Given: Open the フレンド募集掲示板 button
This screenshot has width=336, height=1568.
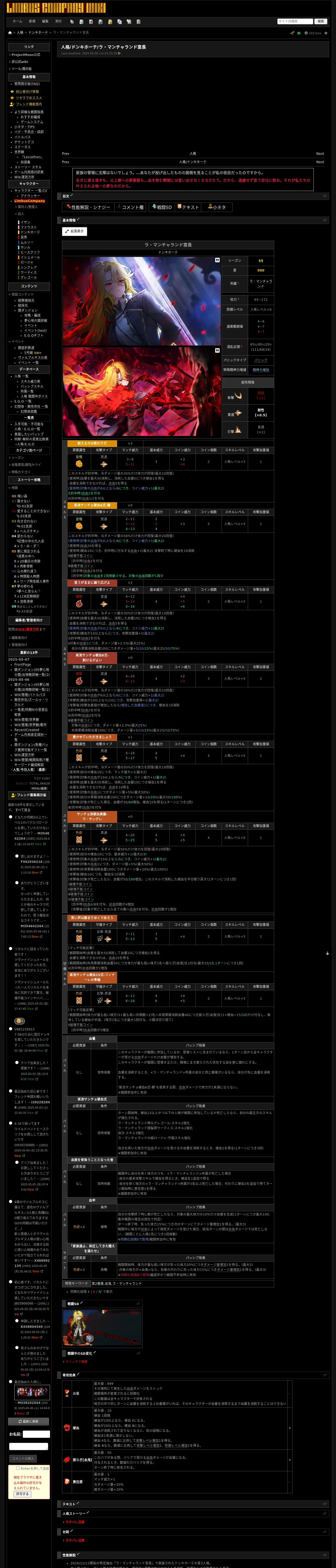Looking at the screenshot, I should coord(29,795).
